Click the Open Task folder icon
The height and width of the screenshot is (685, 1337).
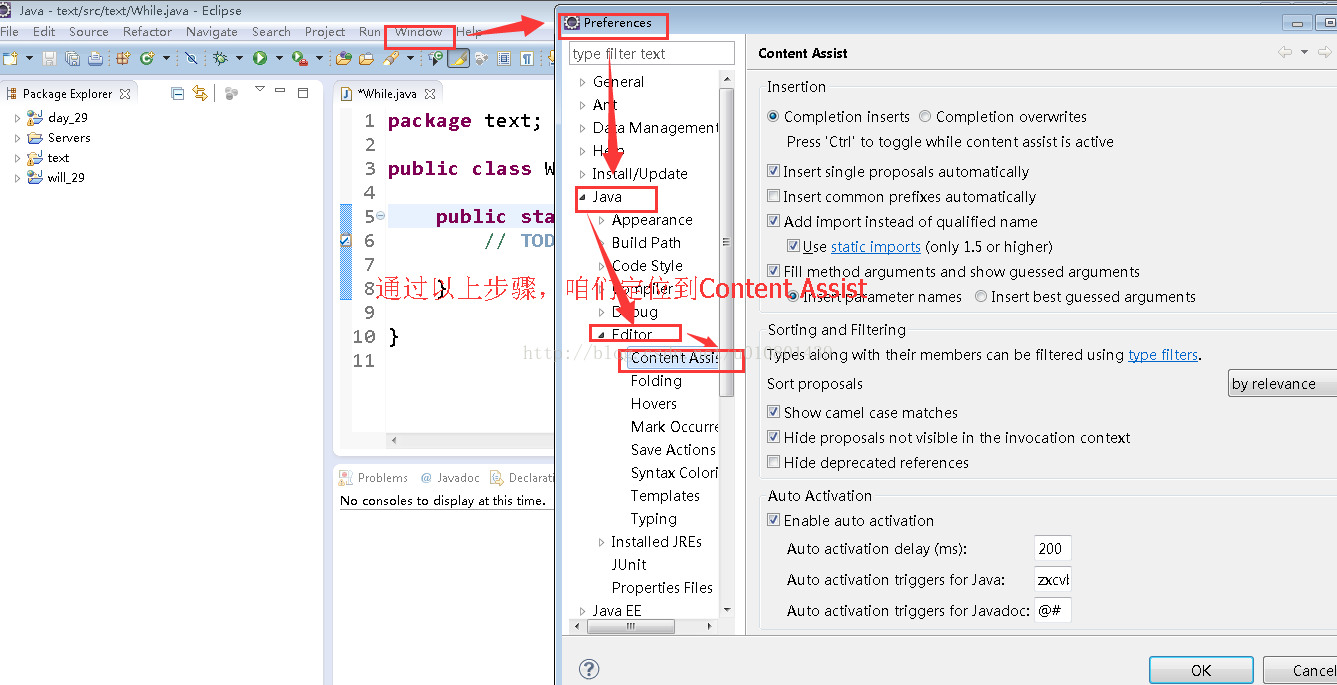366,58
